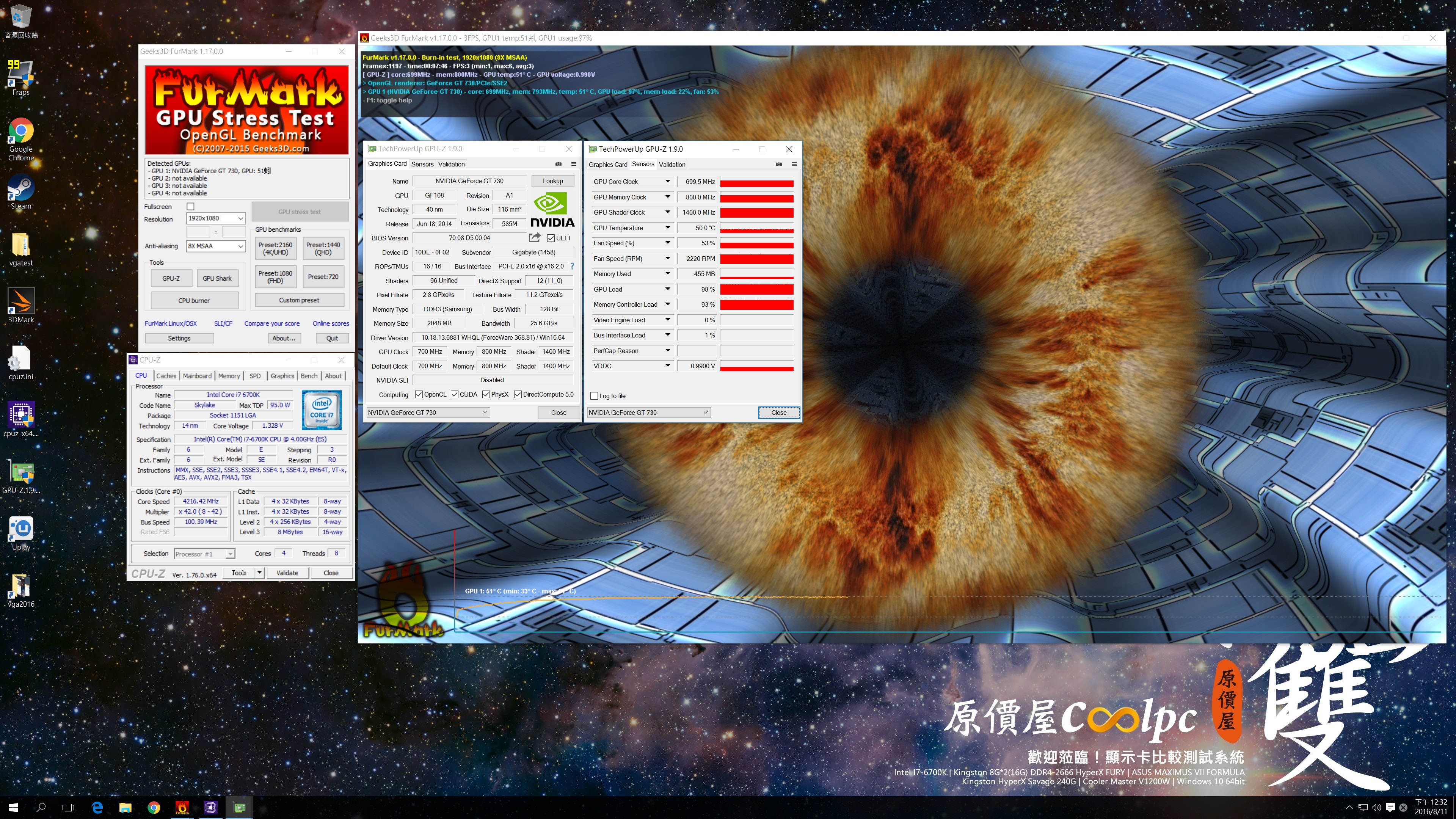Open Validation tab in GPU-Z Sensors window
The image size is (1456, 819).
tap(672, 165)
